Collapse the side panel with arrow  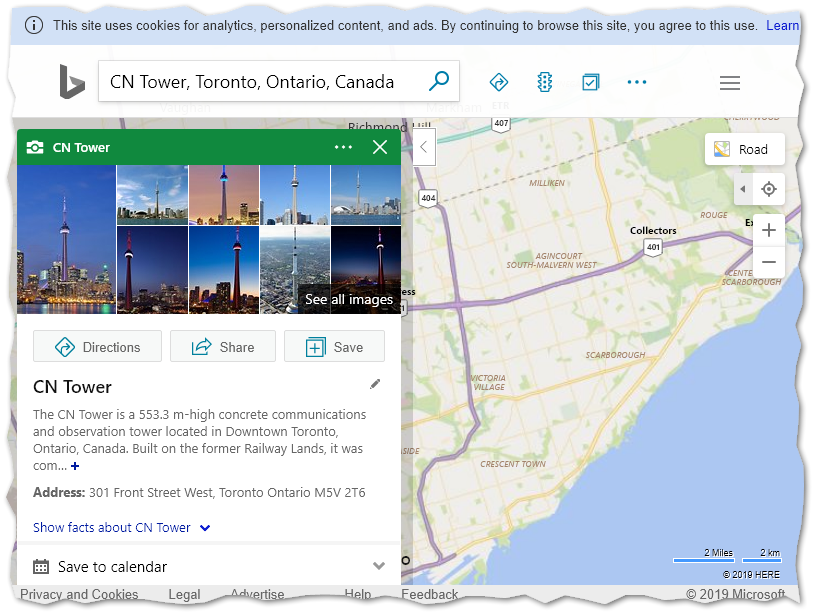pos(424,147)
